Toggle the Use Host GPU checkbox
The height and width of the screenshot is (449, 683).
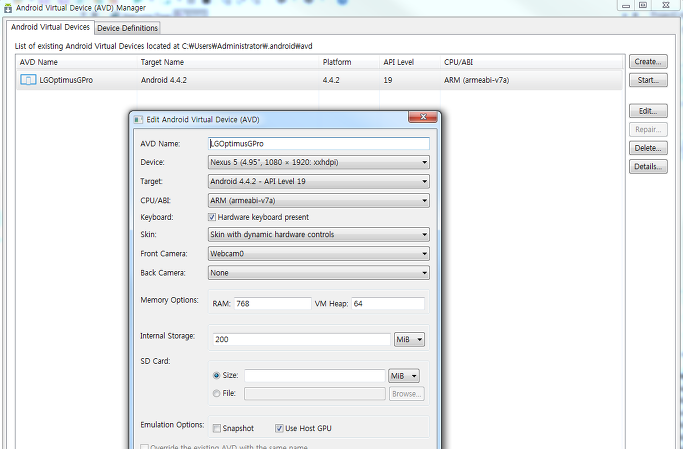click(x=279, y=429)
